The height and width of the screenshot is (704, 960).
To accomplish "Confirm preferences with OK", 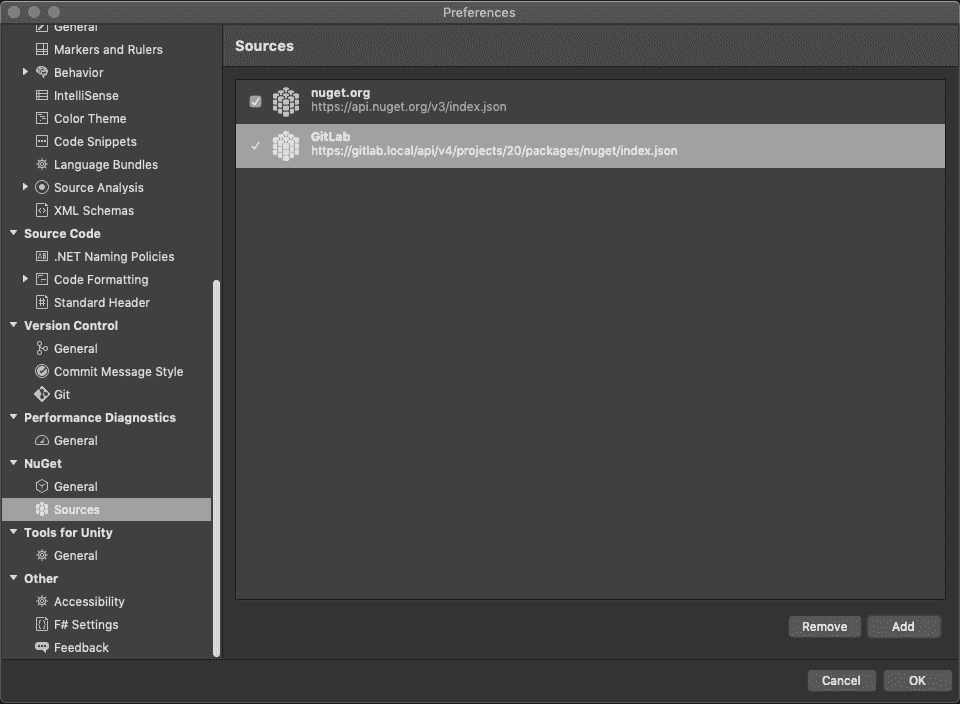I will pyautogui.click(x=916, y=680).
